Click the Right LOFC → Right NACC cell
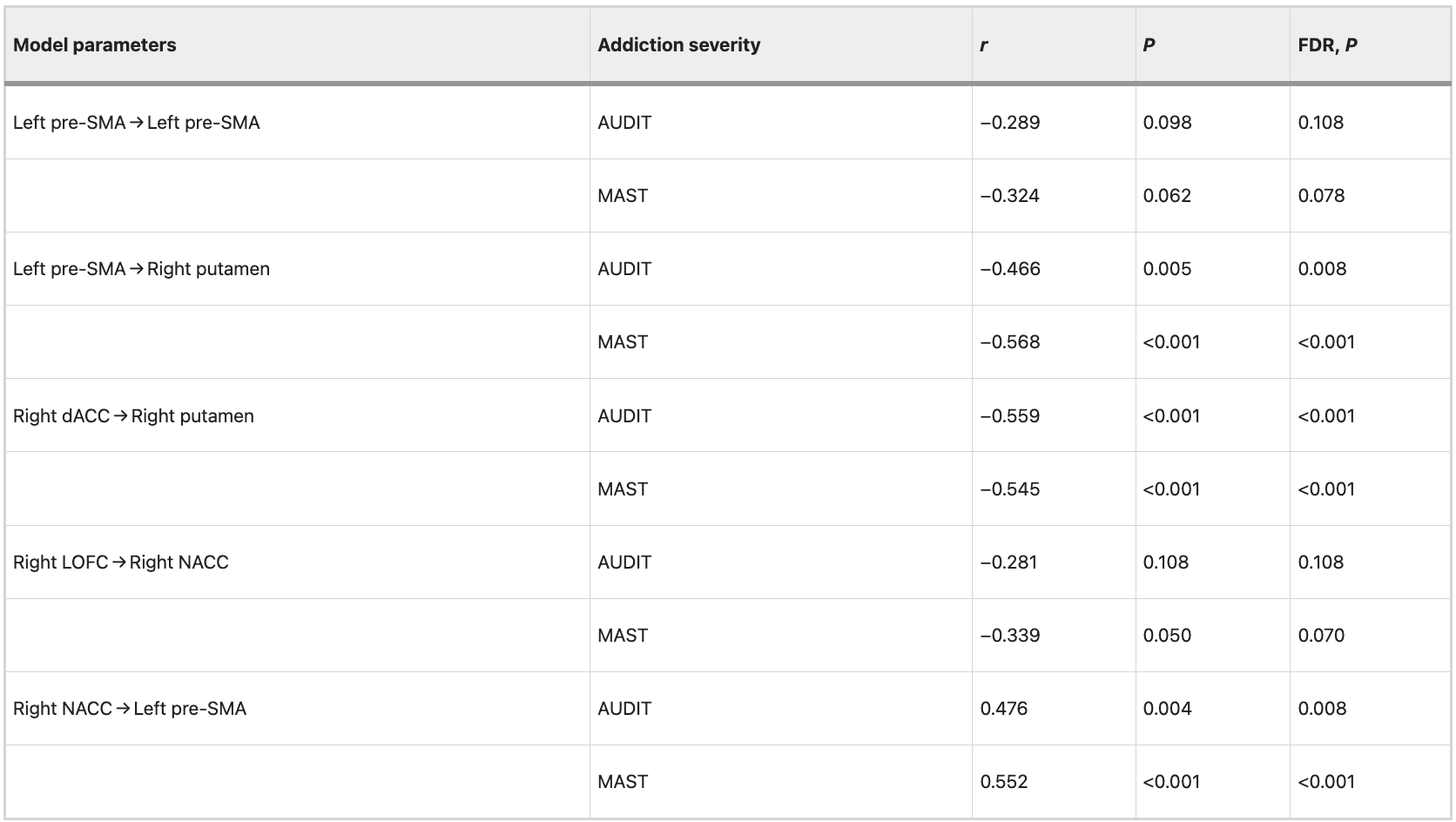Screen dimensions: 1456x822 (121, 563)
